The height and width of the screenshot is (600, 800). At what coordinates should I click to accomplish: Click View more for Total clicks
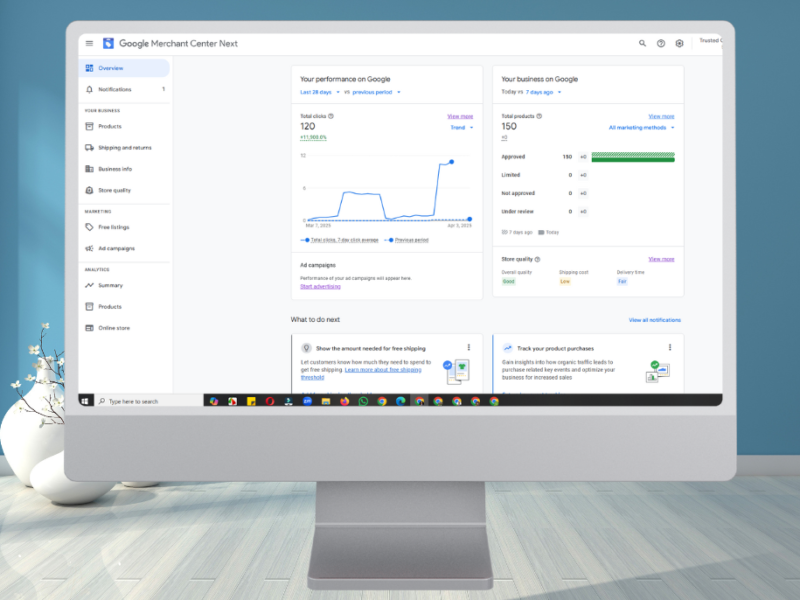tap(460, 116)
